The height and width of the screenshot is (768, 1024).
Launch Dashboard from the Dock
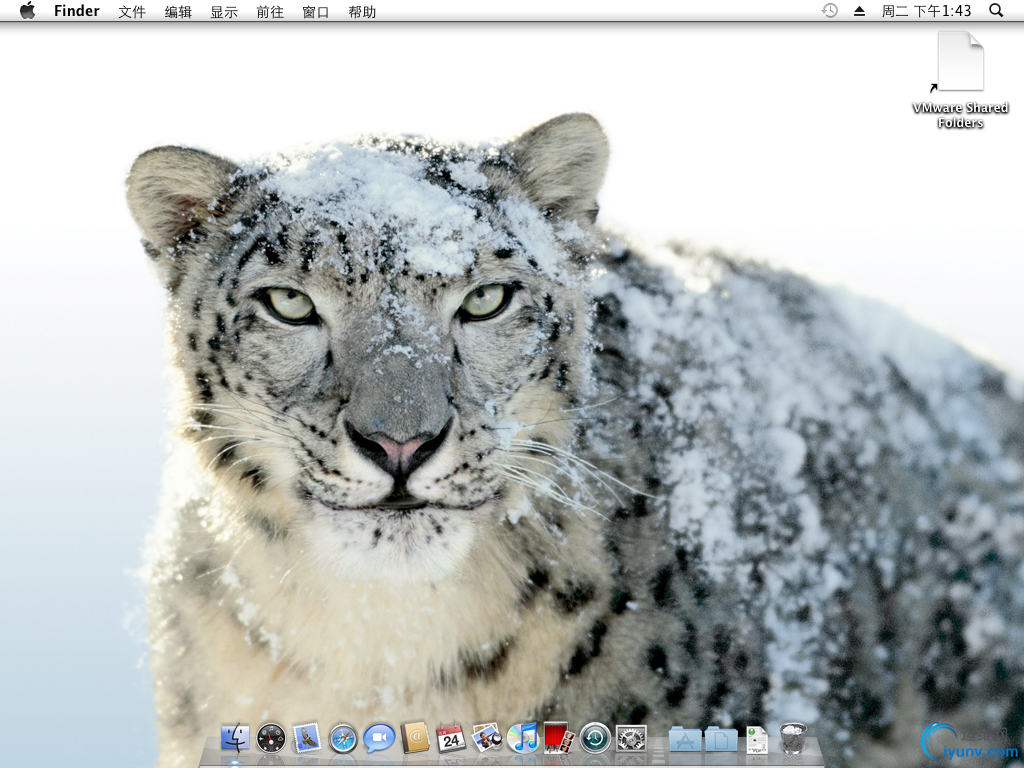click(x=271, y=739)
